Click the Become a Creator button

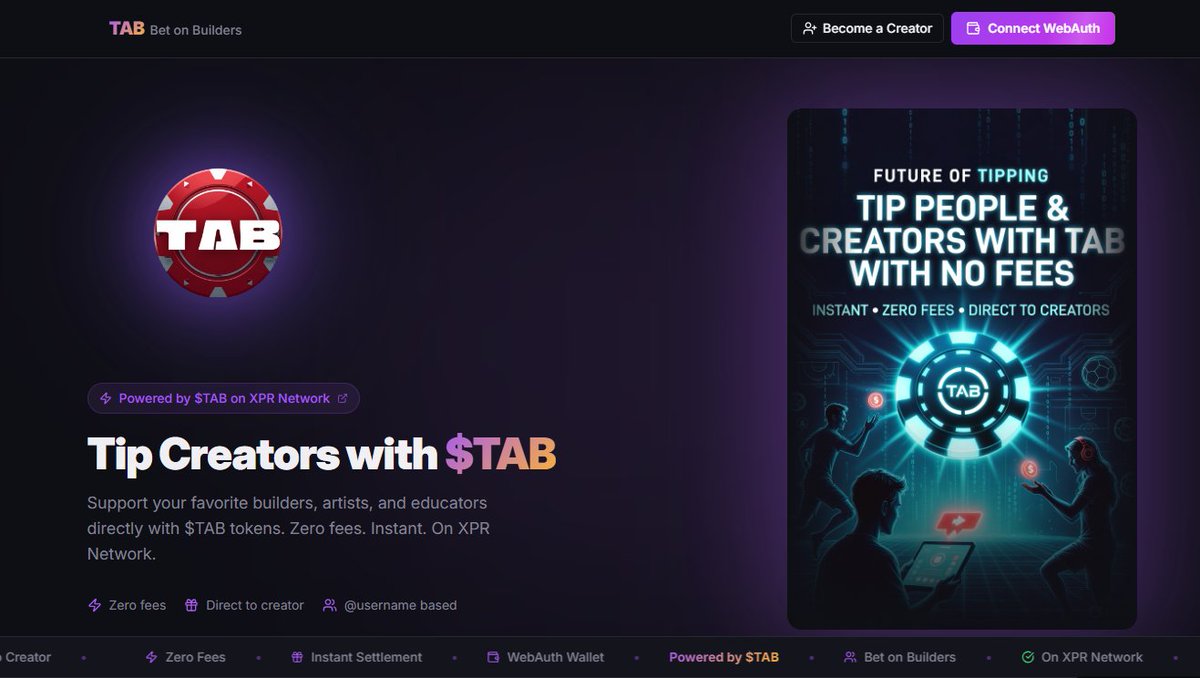(867, 28)
